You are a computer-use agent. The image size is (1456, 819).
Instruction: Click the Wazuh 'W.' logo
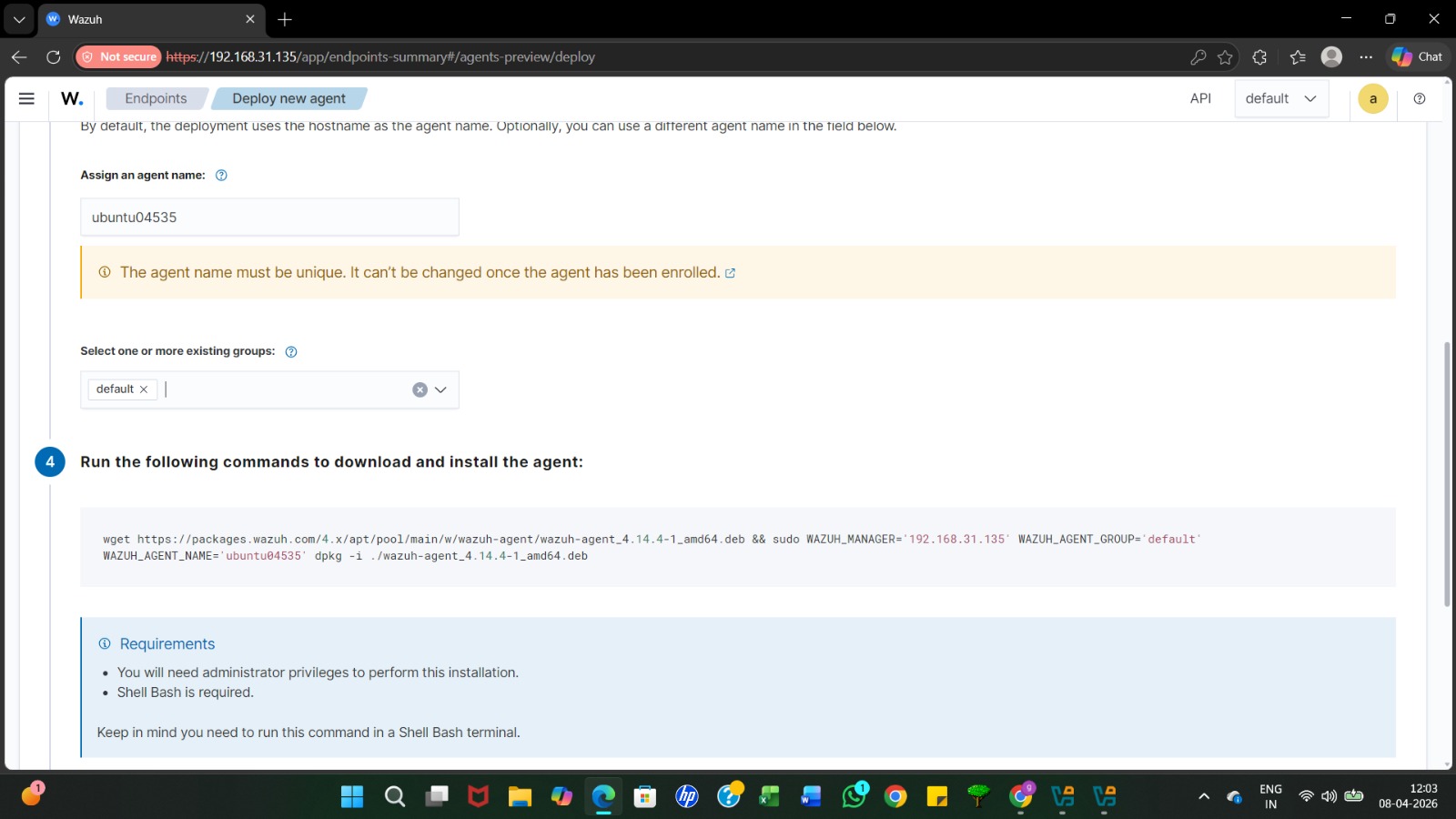(x=72, y=98)
